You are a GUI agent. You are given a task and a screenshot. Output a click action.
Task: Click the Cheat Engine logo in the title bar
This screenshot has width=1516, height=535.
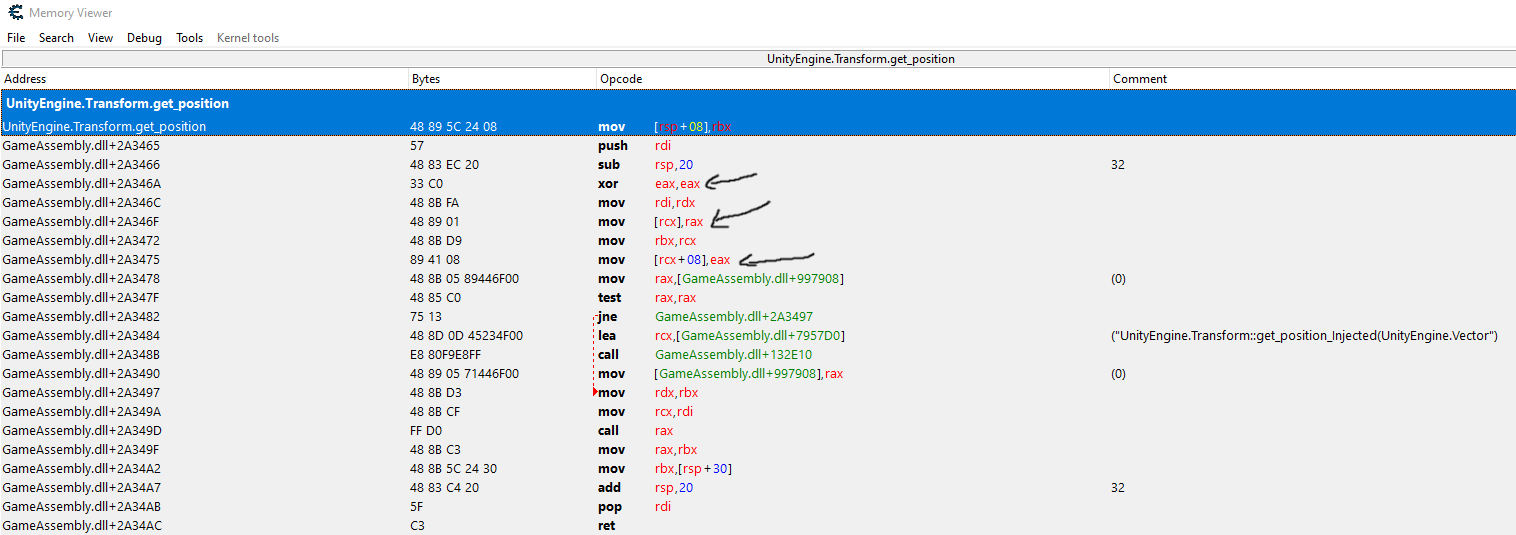16,13
